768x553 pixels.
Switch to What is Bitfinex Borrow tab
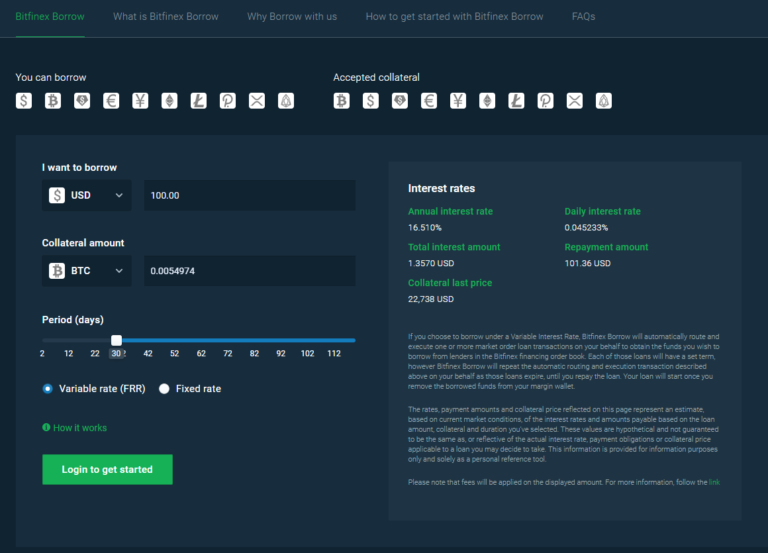165,17
